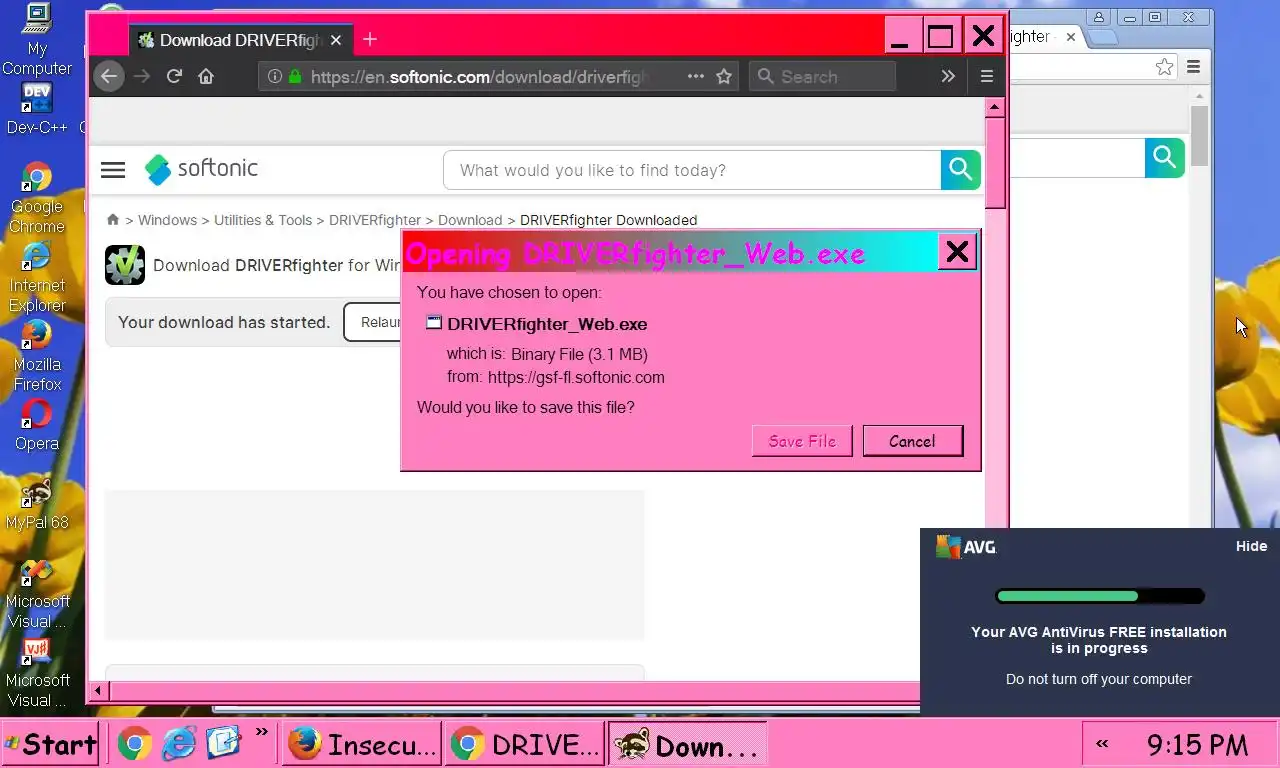Screen dimensions: 1280x768
Task: Click the Chrome window's user profile button
Action: pos(1098,17)
